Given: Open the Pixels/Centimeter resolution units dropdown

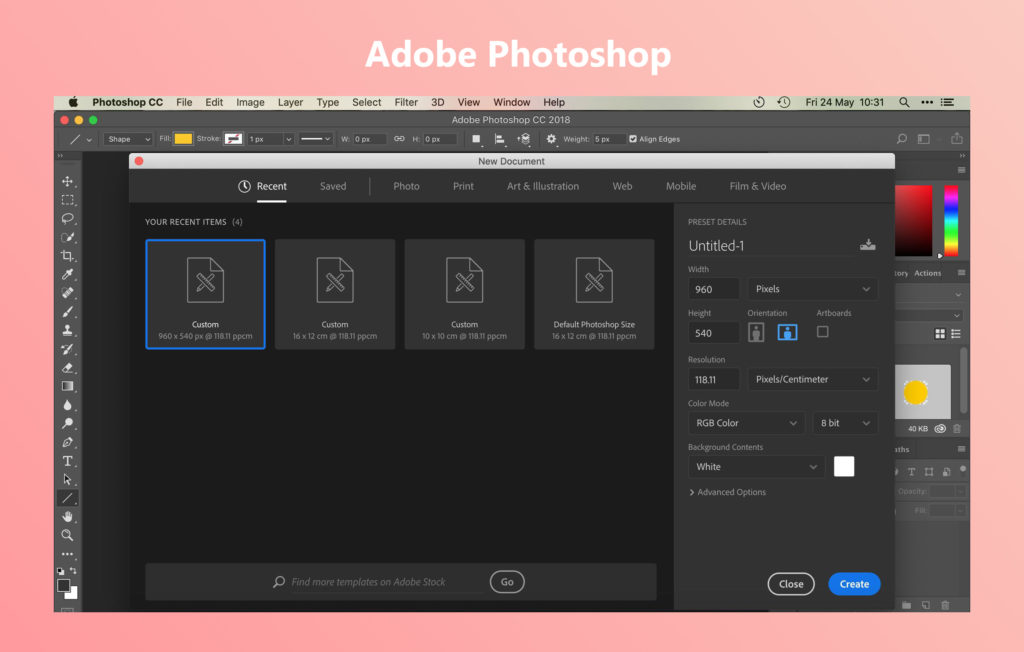Looking at the screenshot, I should (x=812, y=379).
